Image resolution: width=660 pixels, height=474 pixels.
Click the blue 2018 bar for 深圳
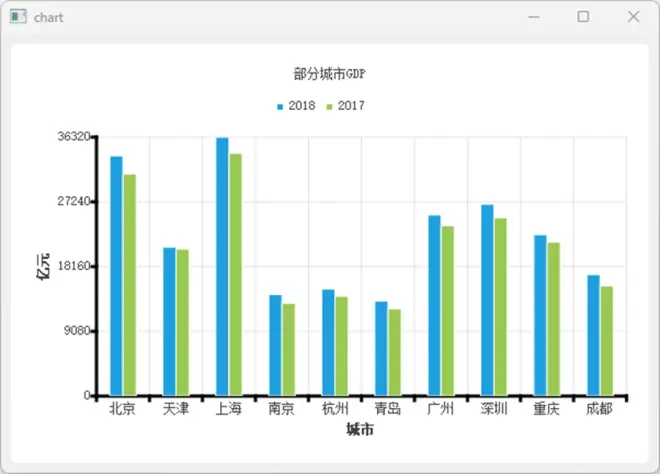click(487, 300)
